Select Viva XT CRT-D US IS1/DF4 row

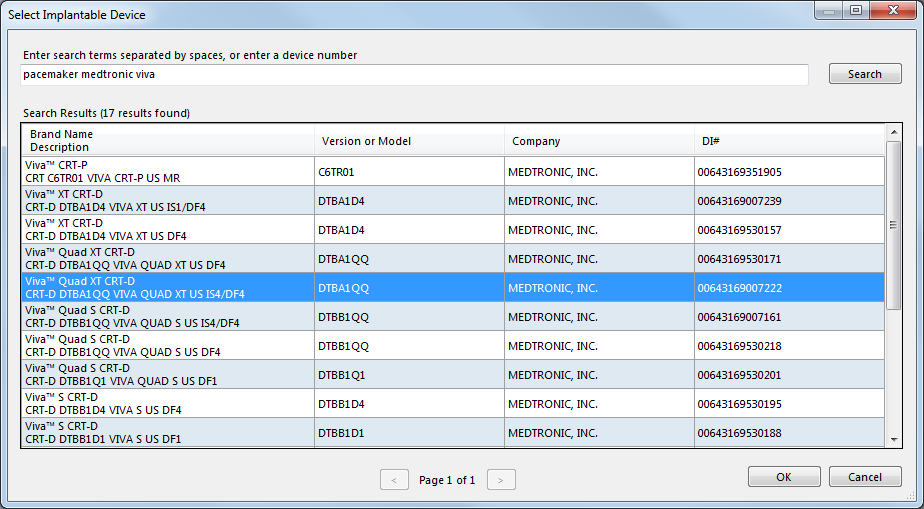click(453, 200)
